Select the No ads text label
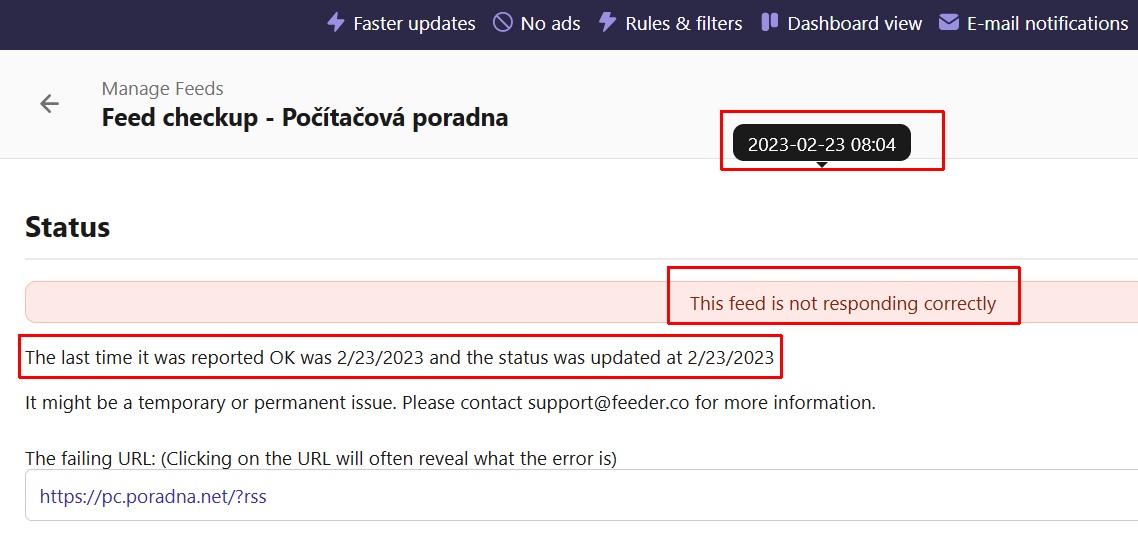The width and height of the screenshot is (1138, 538). click(550, 23)
